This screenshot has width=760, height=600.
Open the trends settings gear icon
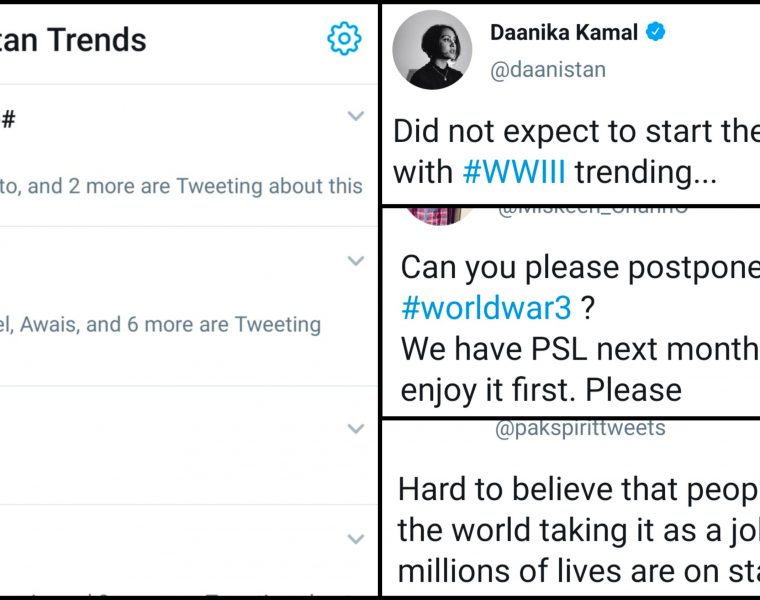[x=344, y=39]
